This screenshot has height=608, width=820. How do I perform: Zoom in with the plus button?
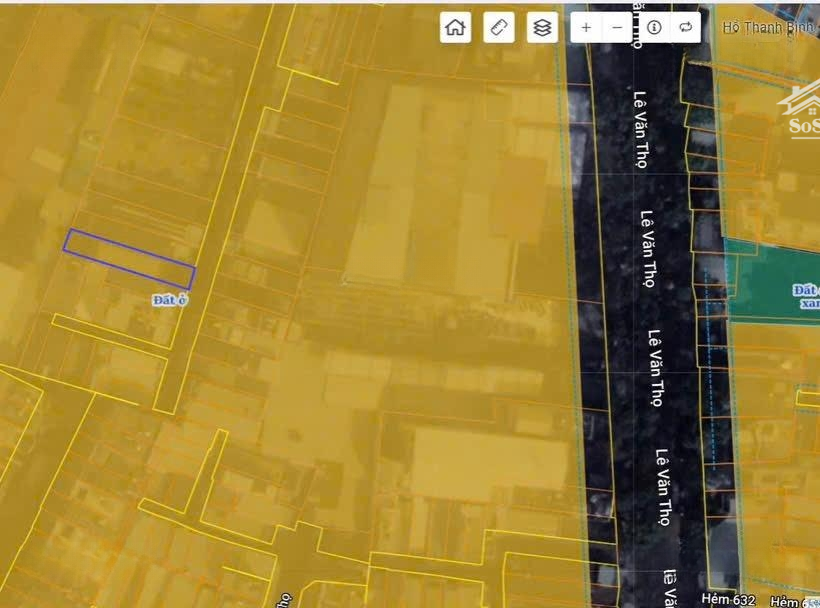pos(586,28)
